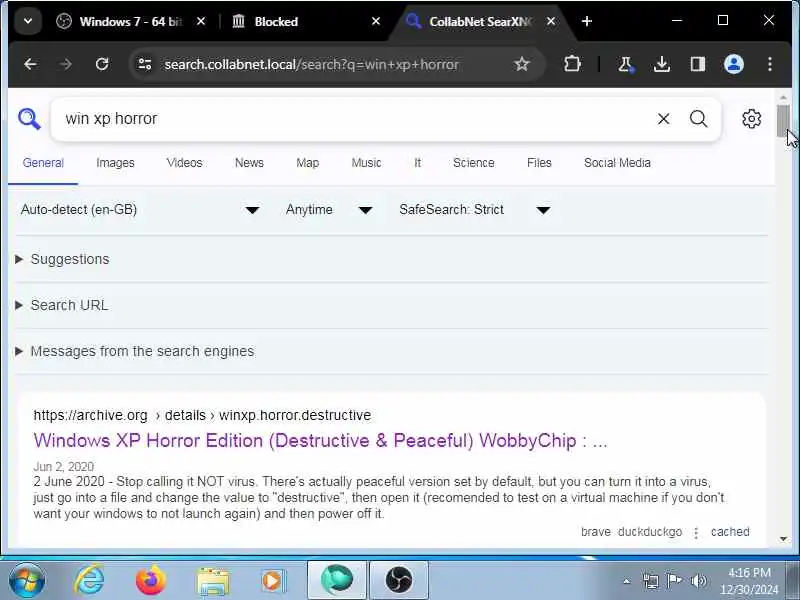
Task: Open Windows Explorer folder from taskbar
Action: click(x=212, y=580)
